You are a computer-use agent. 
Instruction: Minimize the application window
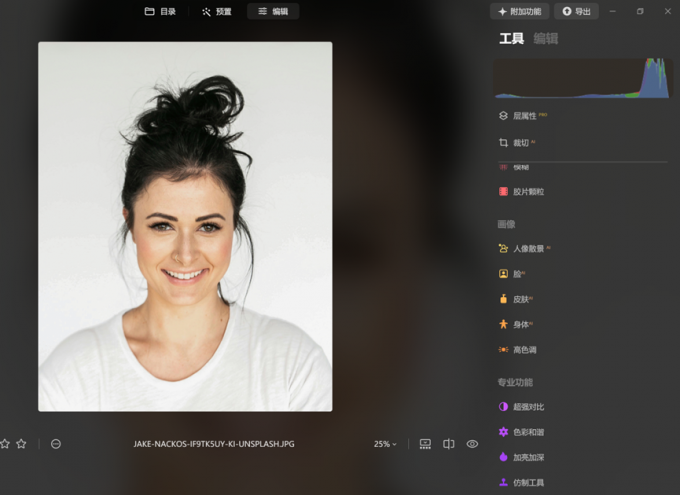point(612,11)
